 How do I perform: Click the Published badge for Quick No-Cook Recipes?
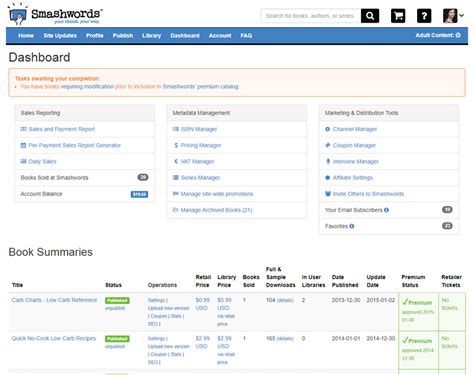(117, 339)
